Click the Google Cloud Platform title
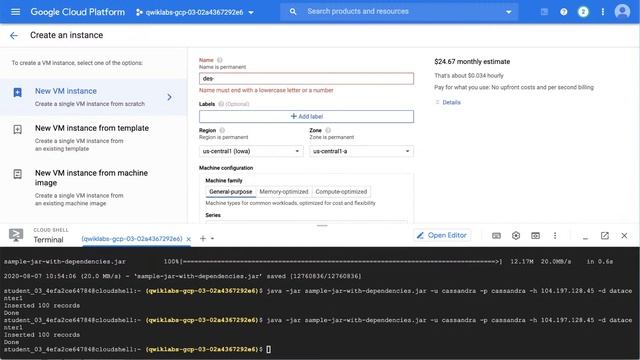Viewport: 640px width, 360px height. [x=78, y=12]
